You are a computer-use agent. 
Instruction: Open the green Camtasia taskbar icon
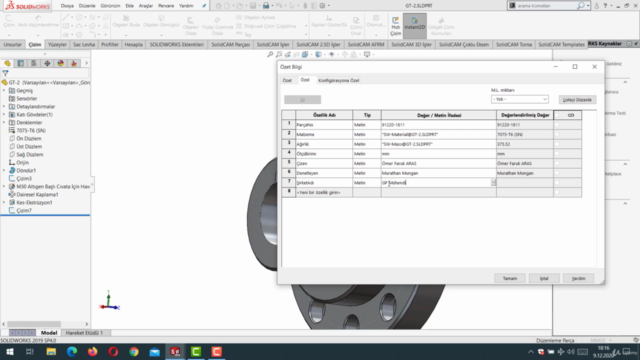tap(196, 351)
